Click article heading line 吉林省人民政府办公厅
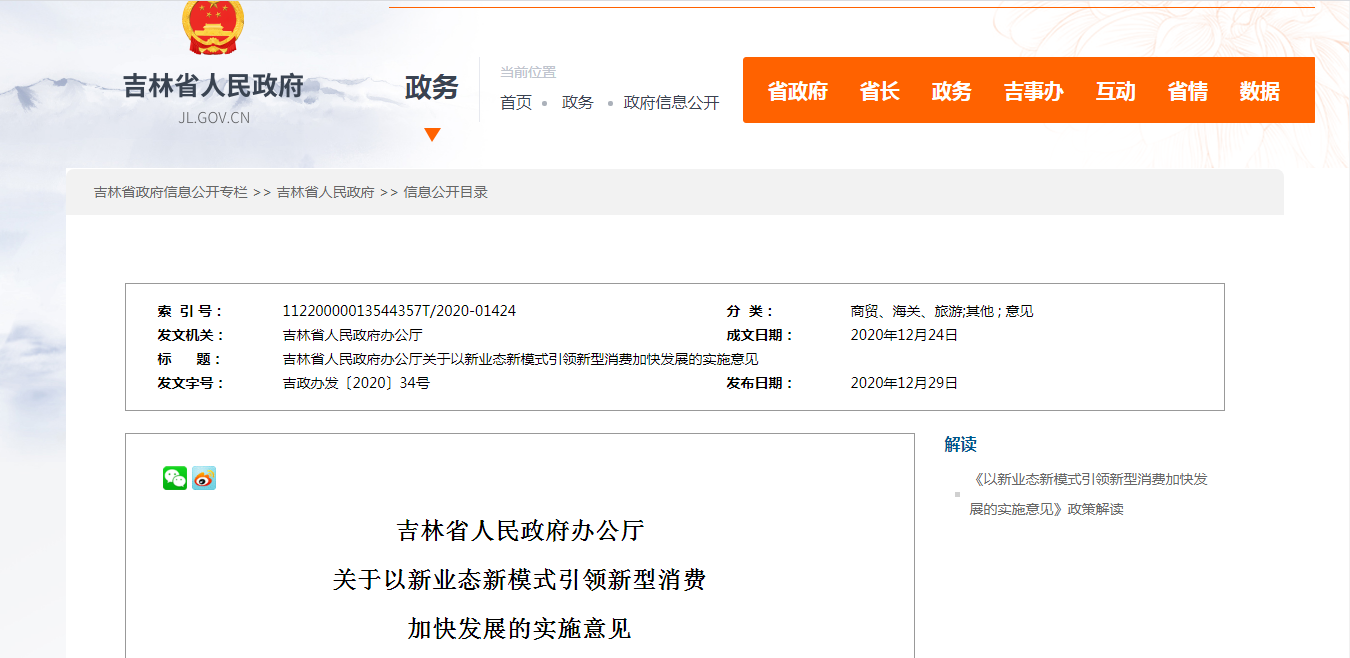The width and height of the screenshot is (1350, 658). coord(520,530)
